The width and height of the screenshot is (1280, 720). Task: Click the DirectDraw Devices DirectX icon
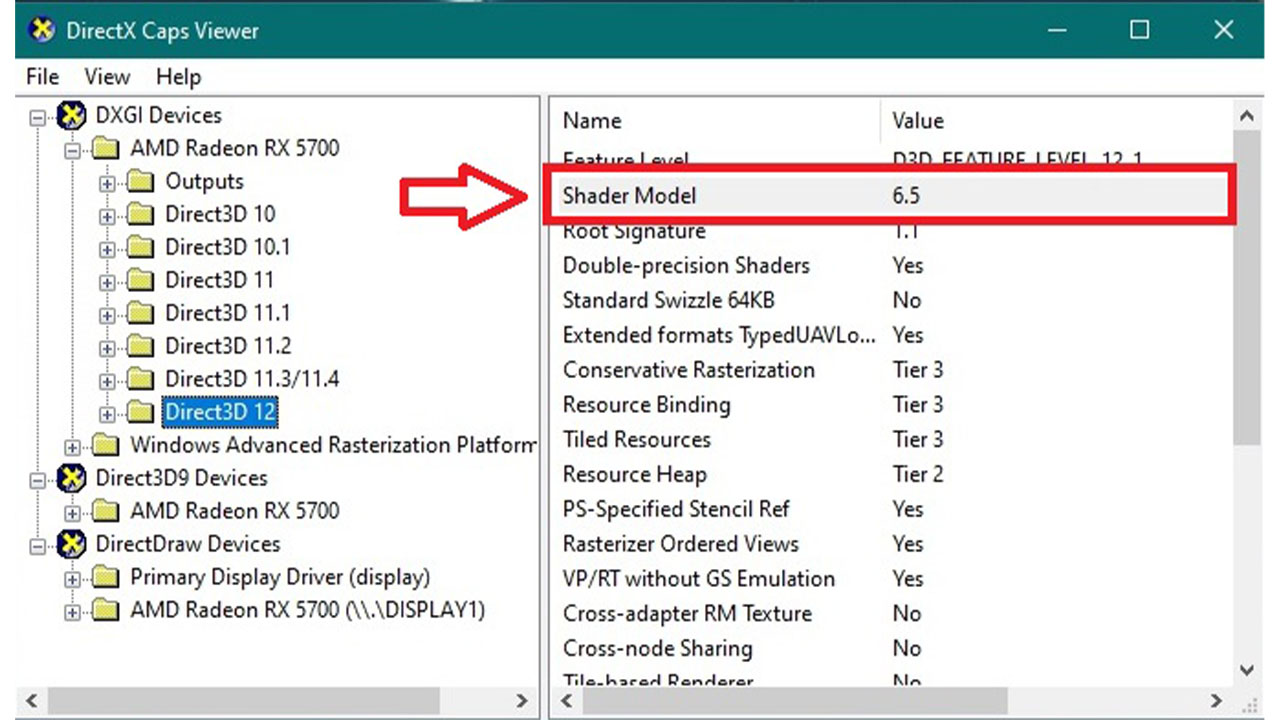pyautogui.click(x=71, y=544)
